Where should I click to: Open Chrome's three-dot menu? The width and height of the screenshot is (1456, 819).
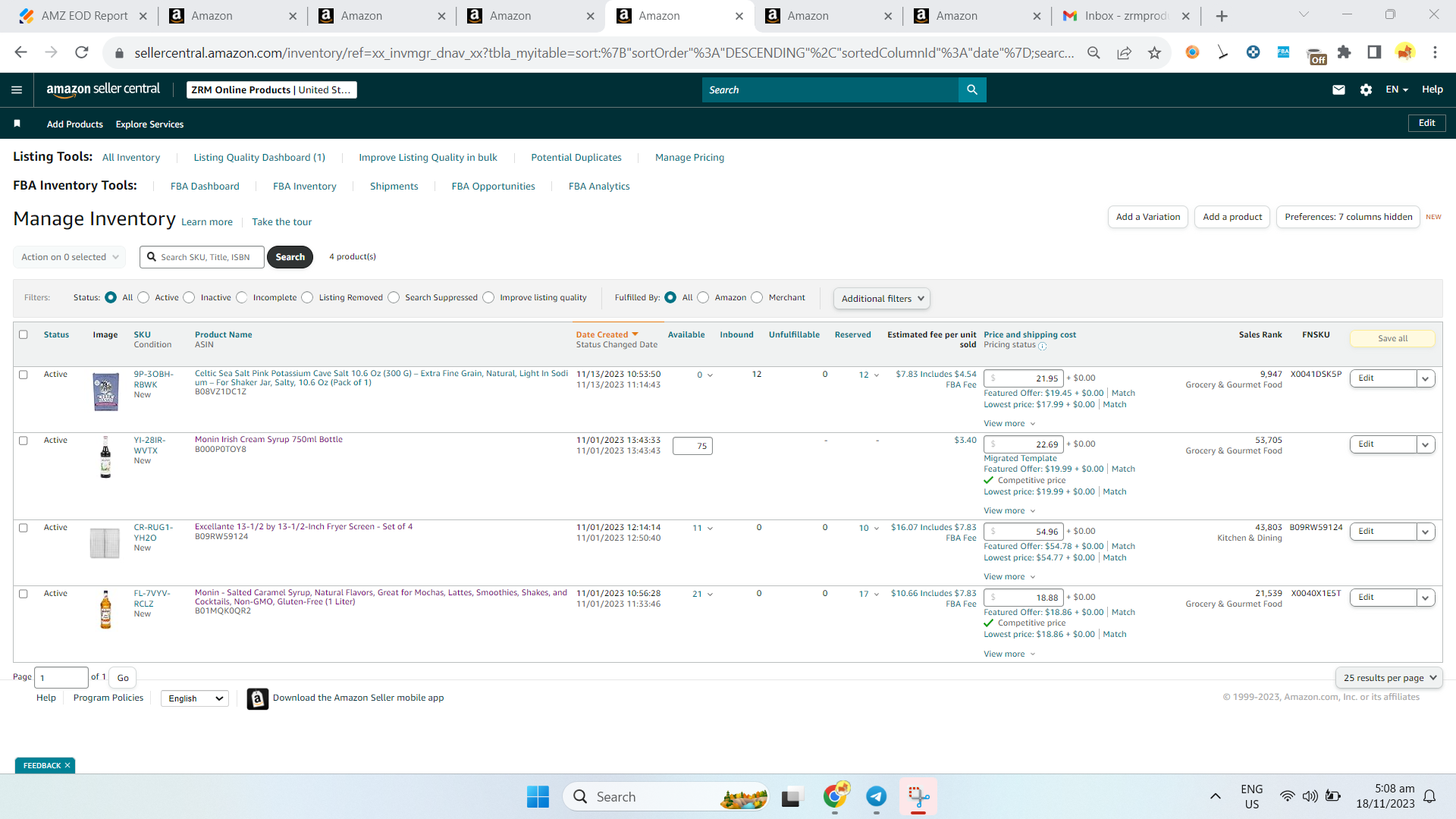tap(1435, 52)
